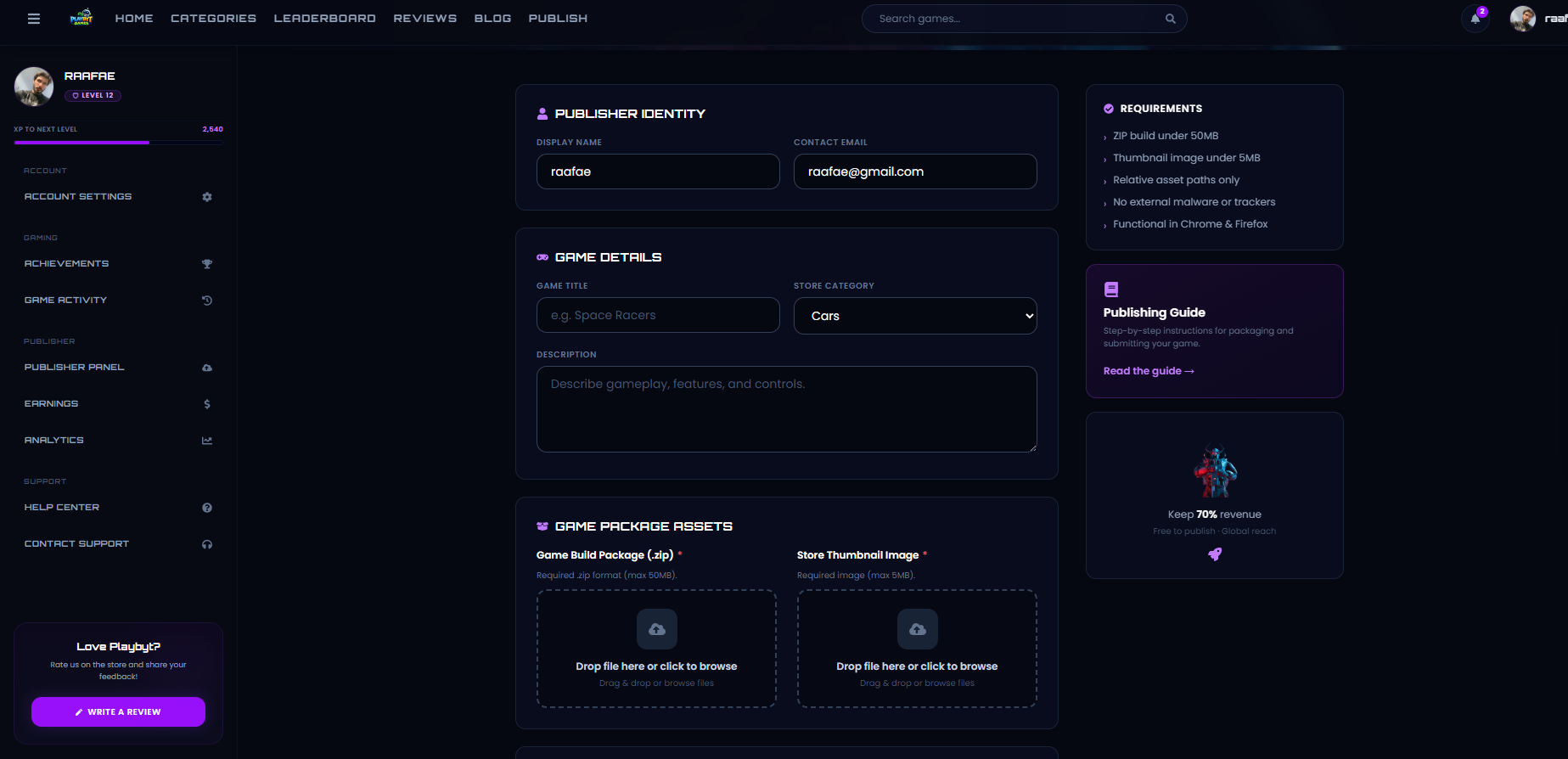The height and width of the screenshot is (759, 1568).
Task: Click the robot character image
Action: pyautogui.click(x=1215, y=472)
